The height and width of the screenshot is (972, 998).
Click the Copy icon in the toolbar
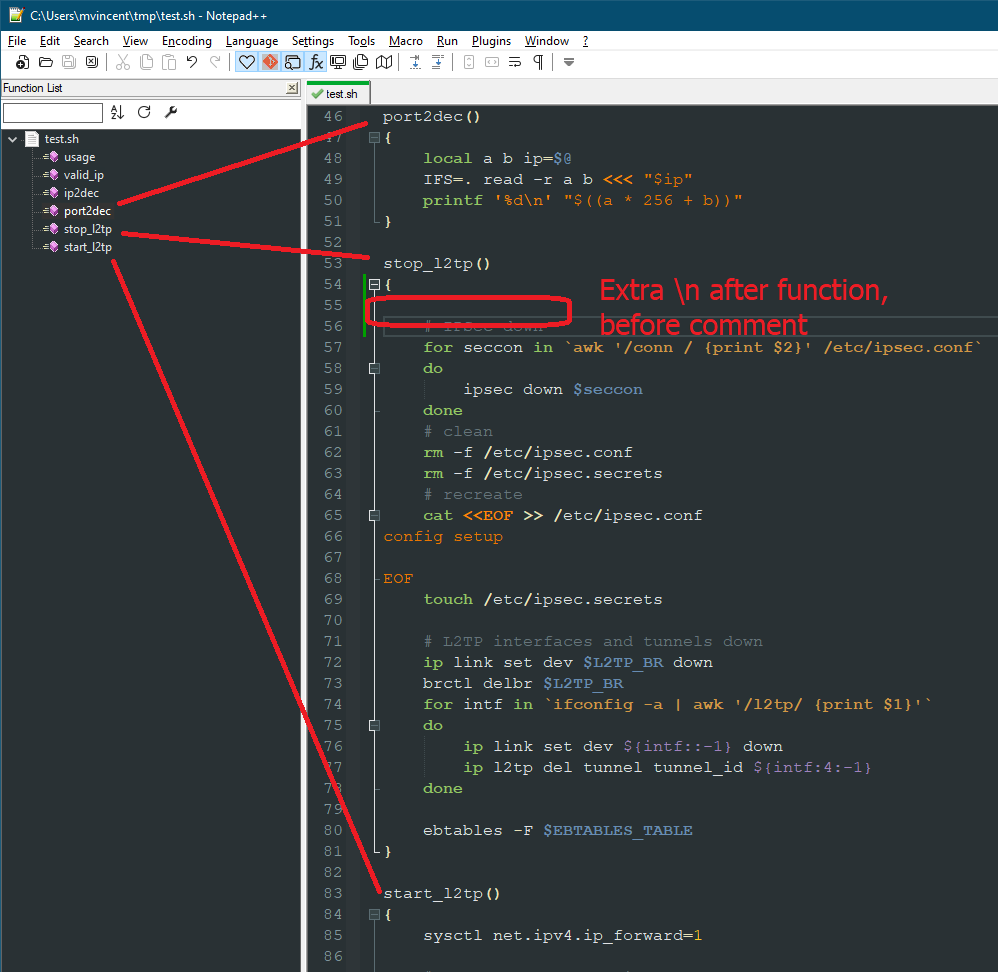(146, 62)
